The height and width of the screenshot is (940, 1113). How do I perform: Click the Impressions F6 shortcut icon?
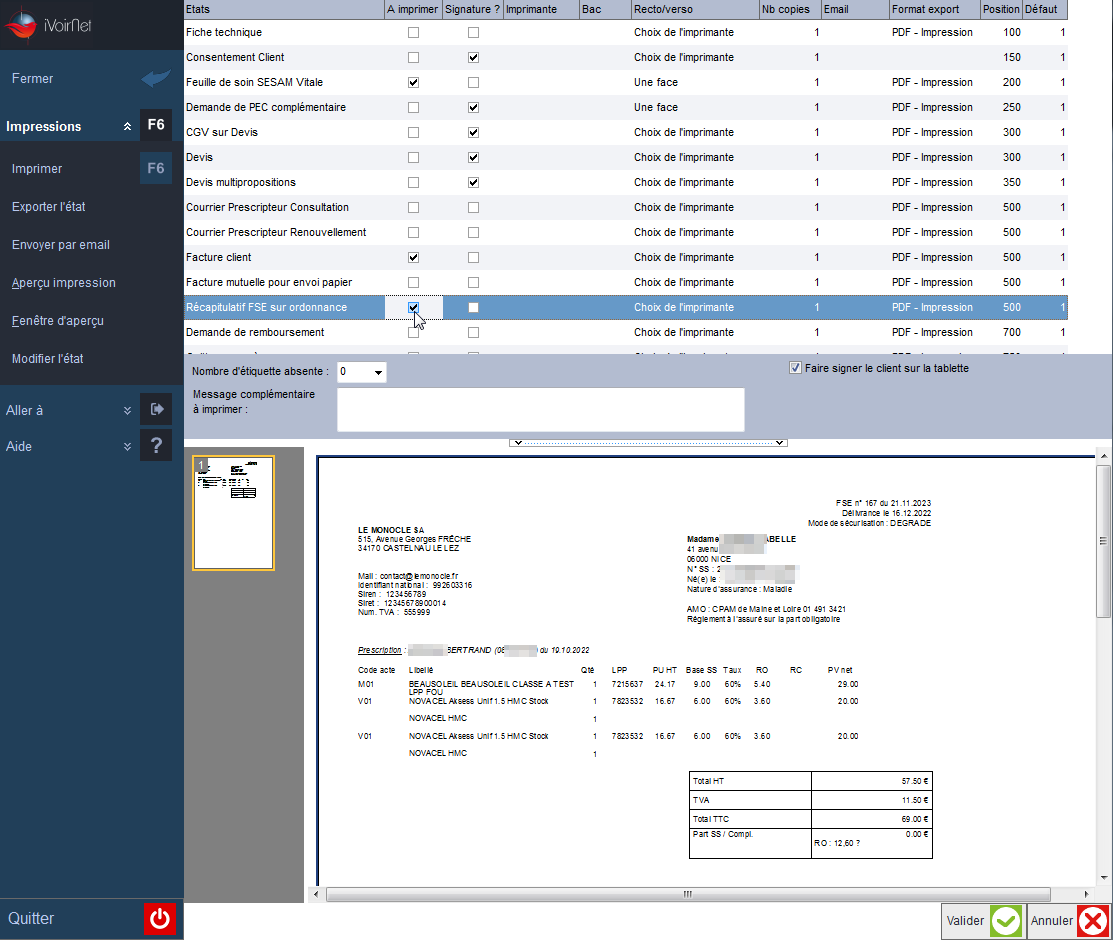pyautogui.click(x=156, y=125)
